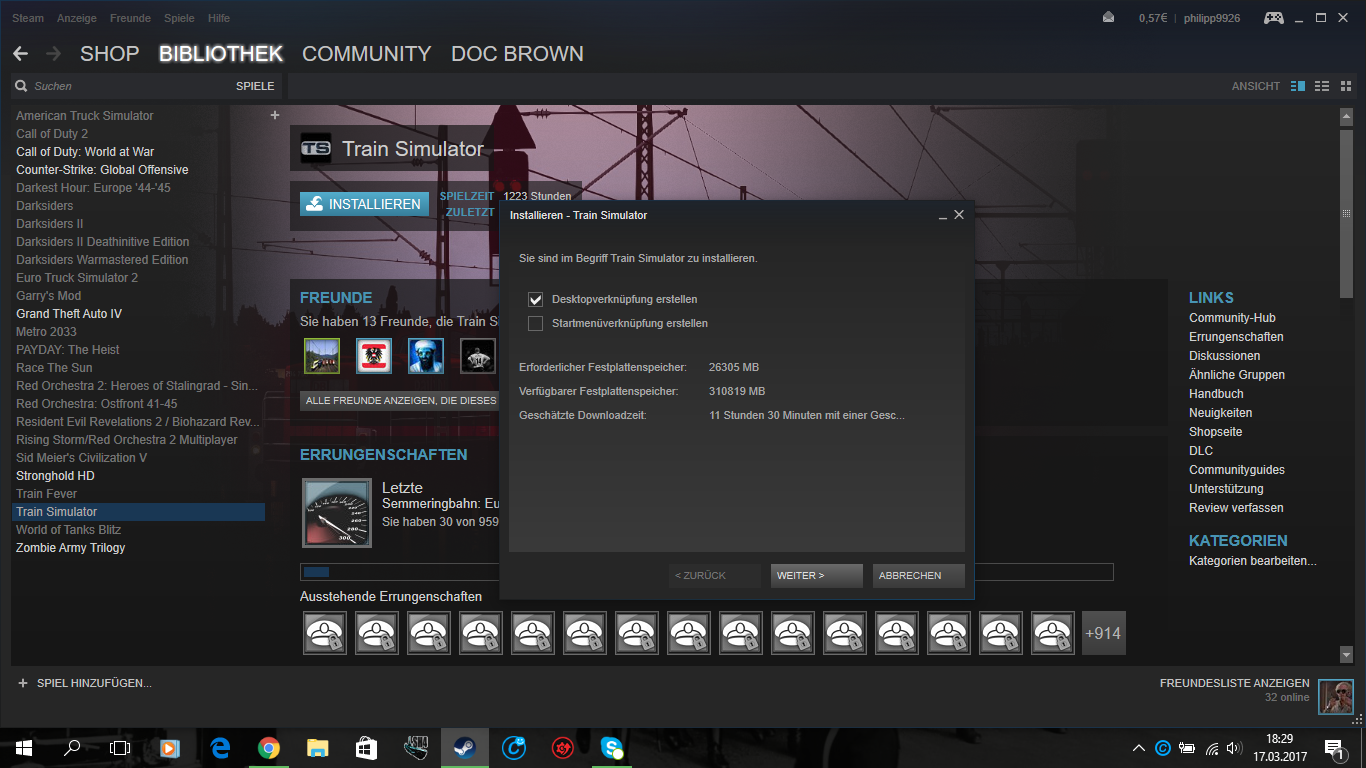
Task: Click the +914 remaining achievements tile
Action: pyautogui.click(x=1104, y=633)
